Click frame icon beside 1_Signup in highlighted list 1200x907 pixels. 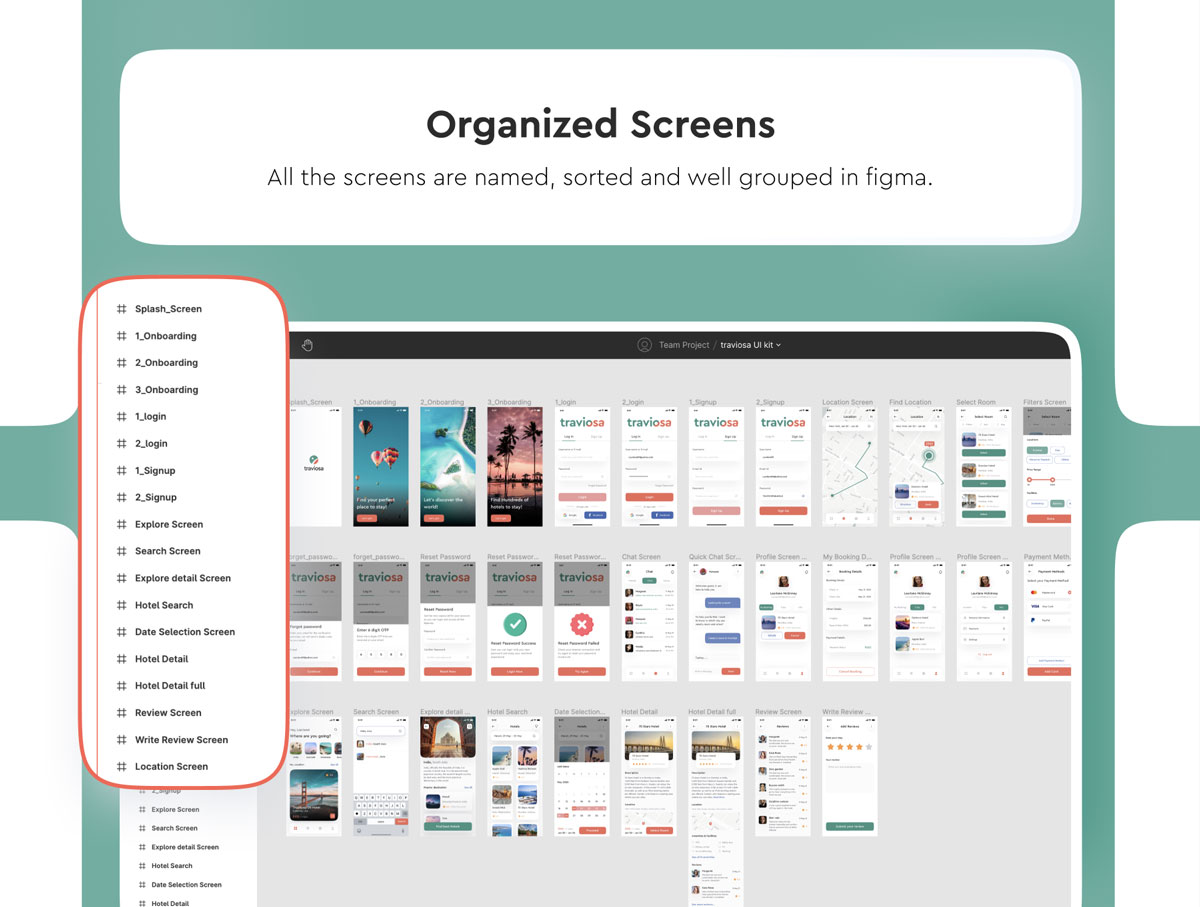pyautogui.click(x=121, y=471)
